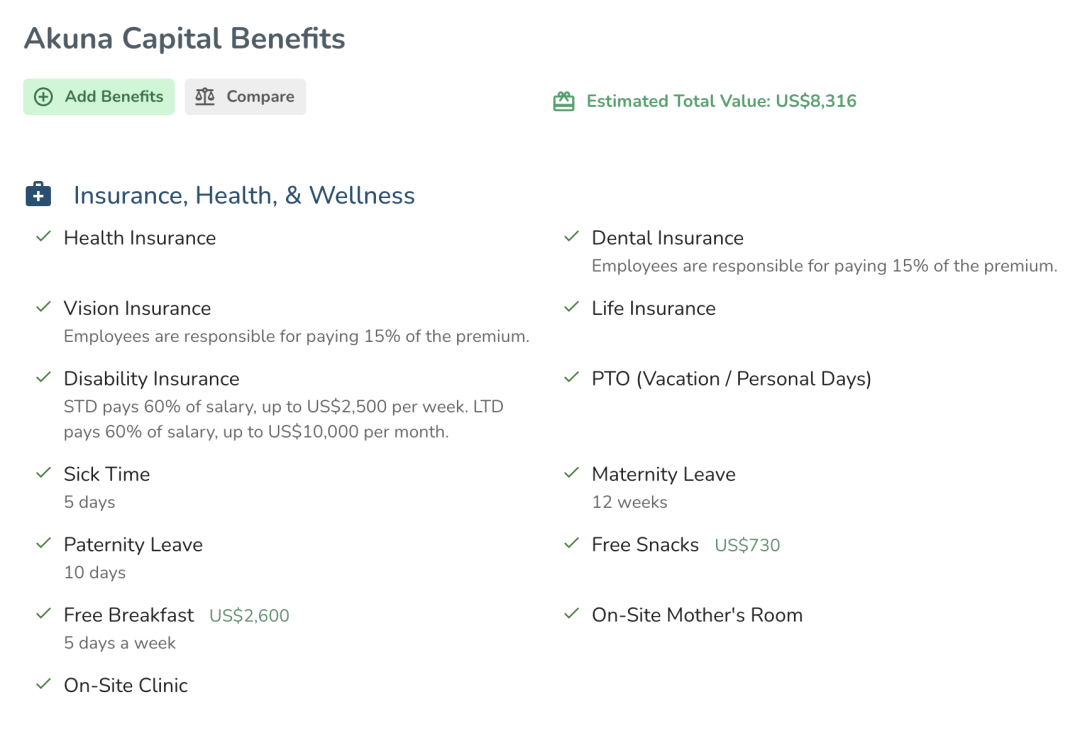The width and height of the screenshot is (1080, 753).
Task: Select the Insurance, Health, & Wellness heading
Action: point(244,196)
